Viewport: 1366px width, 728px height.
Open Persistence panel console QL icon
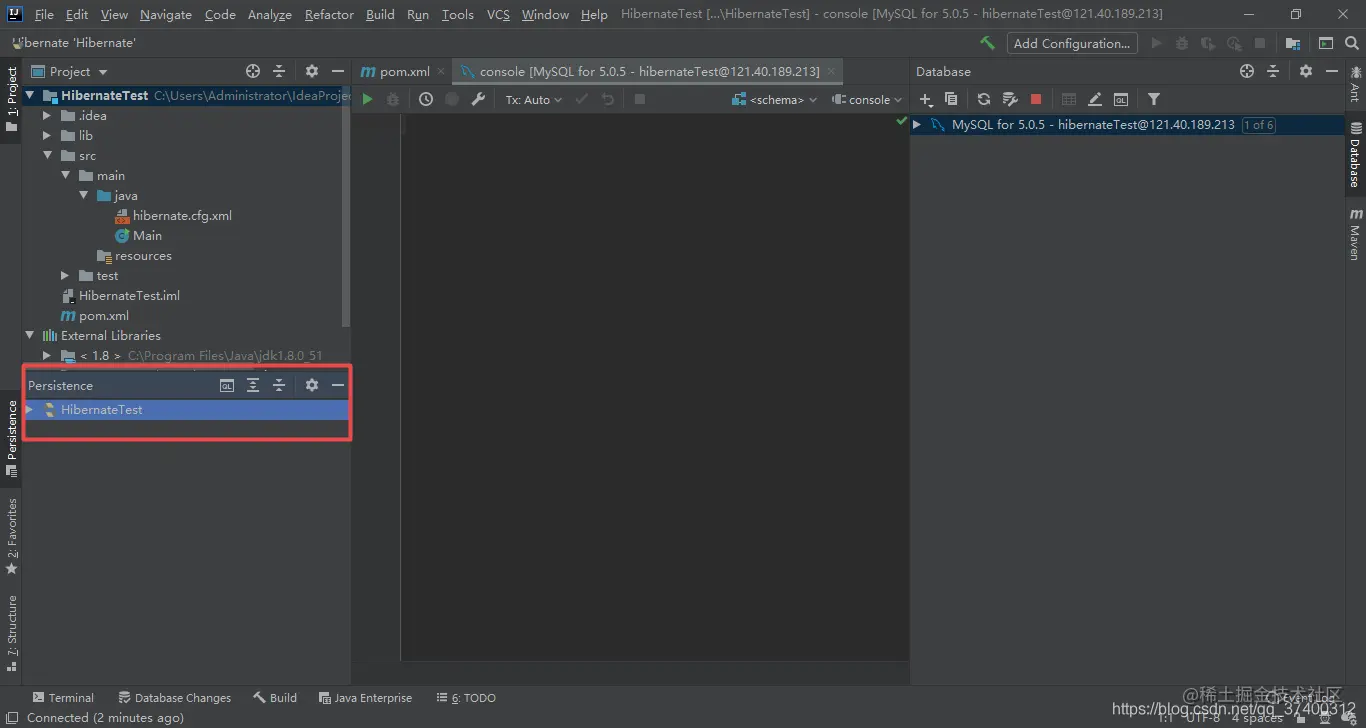(227, 385)
